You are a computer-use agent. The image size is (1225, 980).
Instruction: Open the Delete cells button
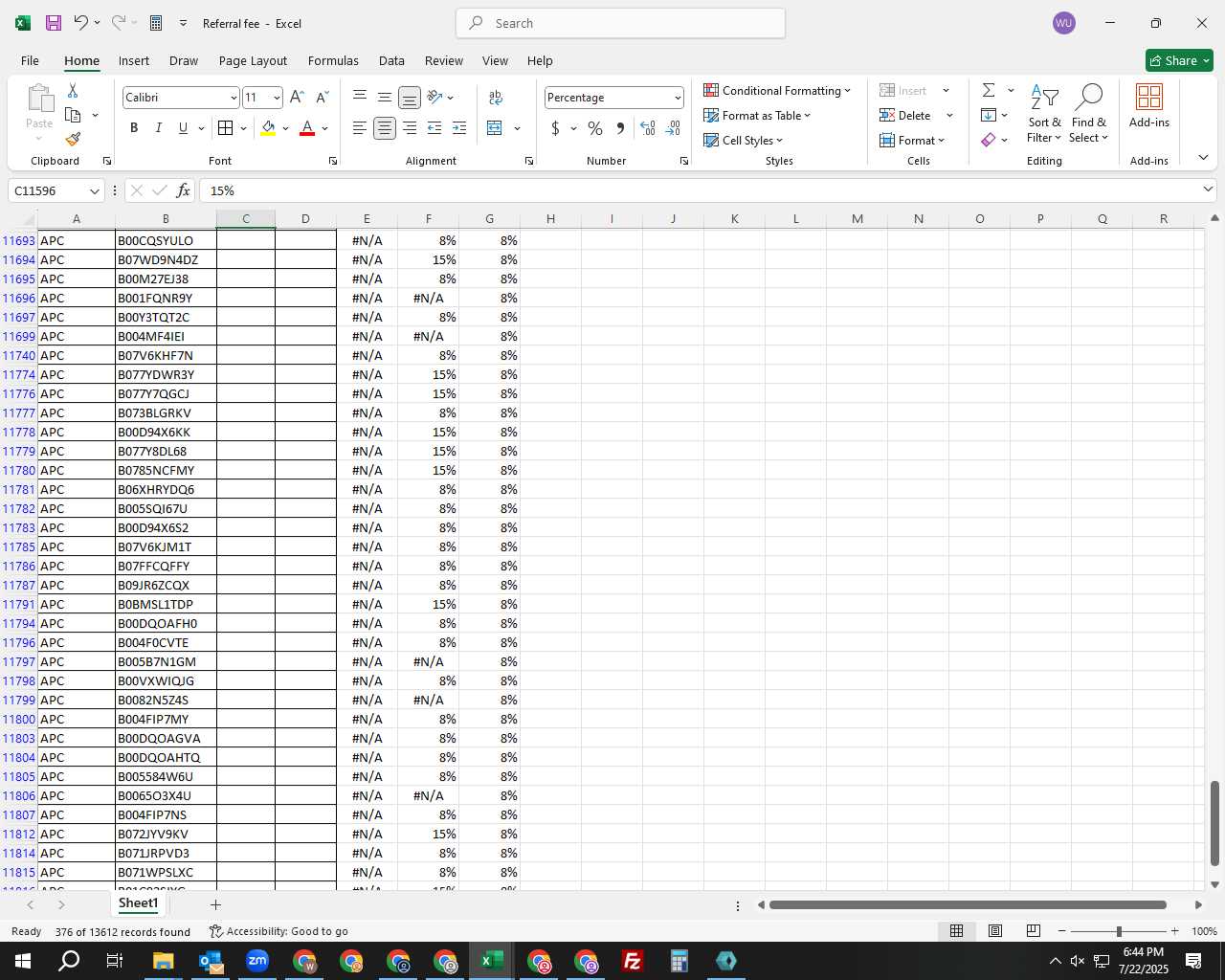tap(905, 116)
